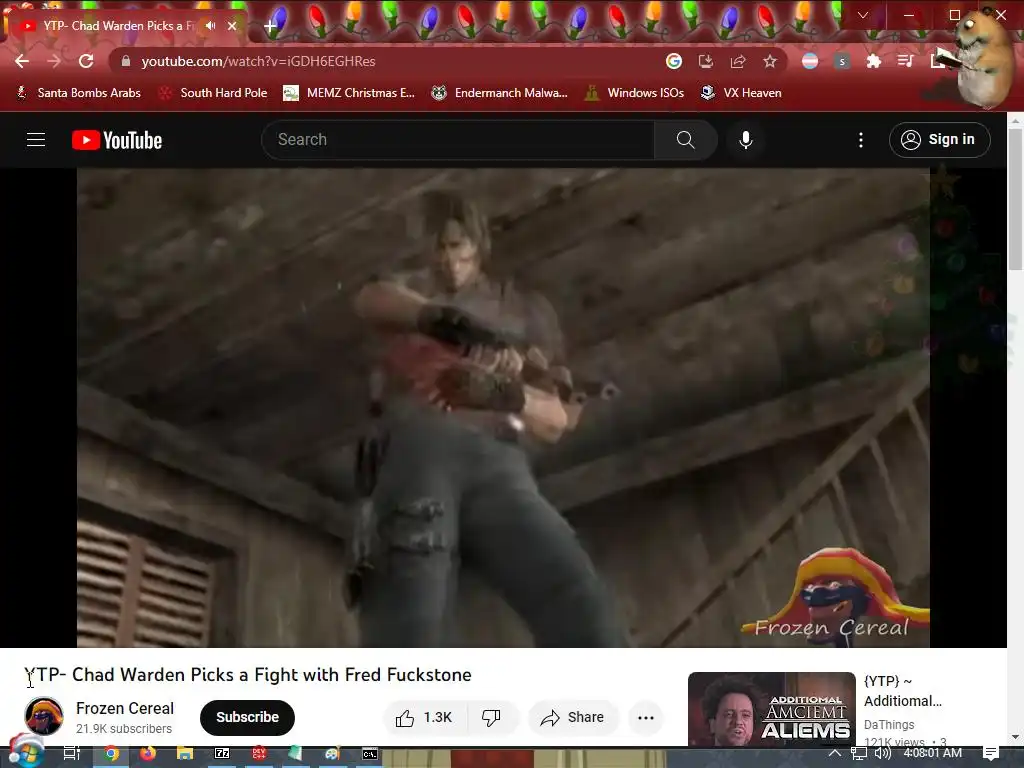1024x768 pixels.
Task: Open the MEMZ Christmas bookmark
Action: [349, 93]
